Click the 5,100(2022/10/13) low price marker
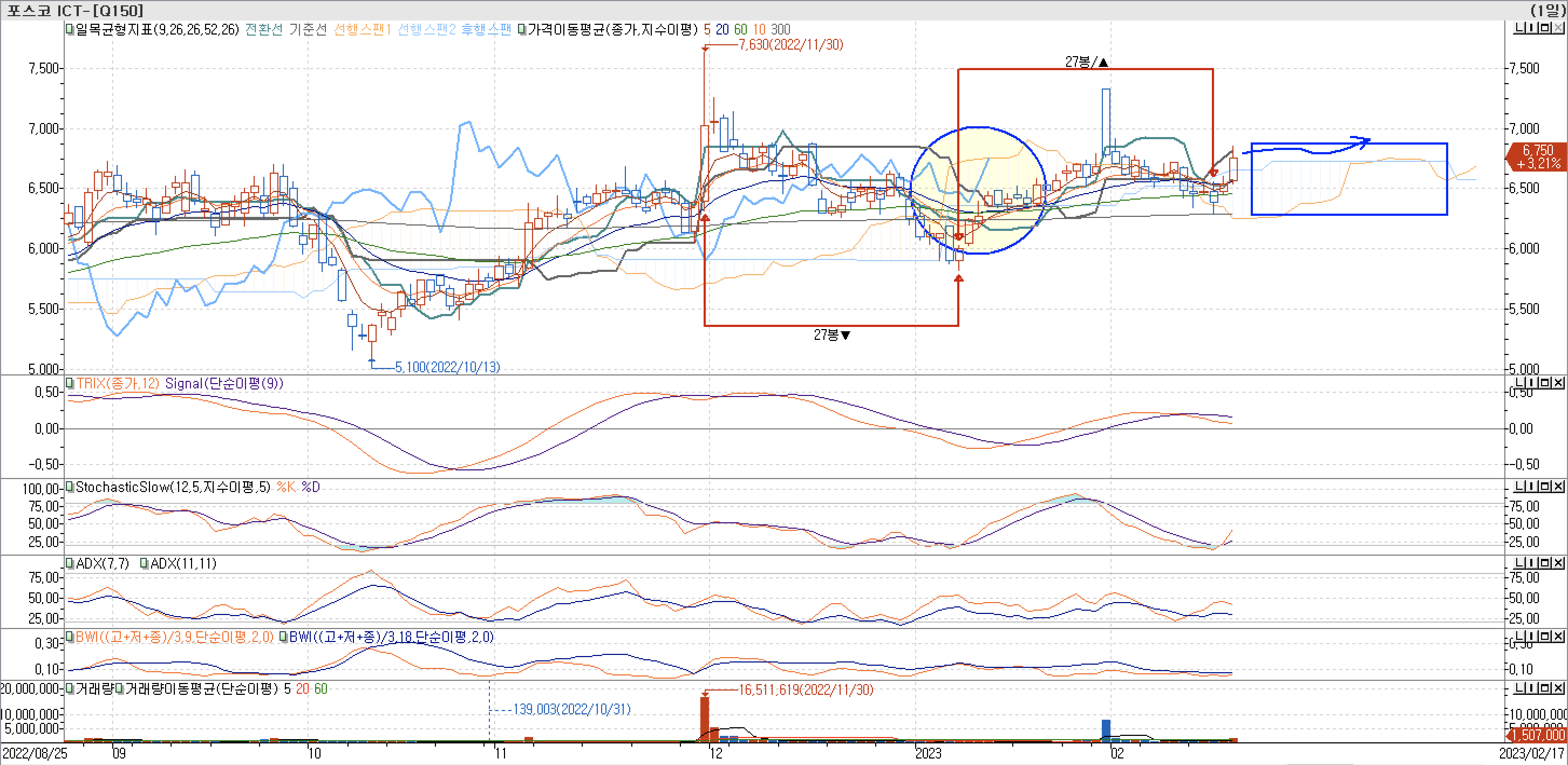The image size is (1568, 765). (x=447, y=367)
